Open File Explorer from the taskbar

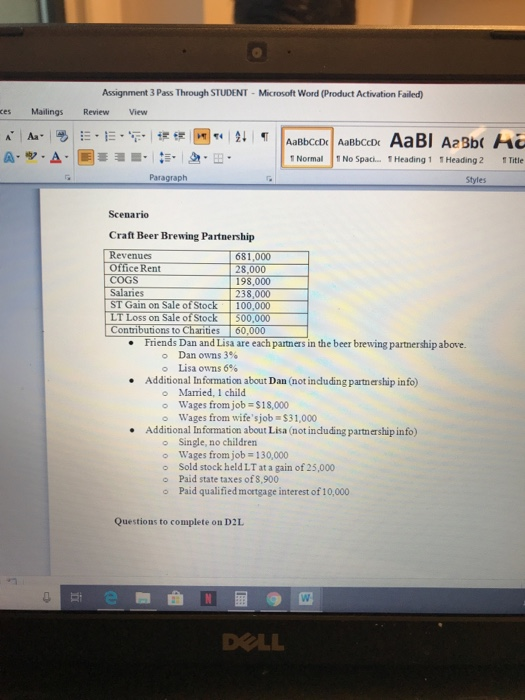(143, 598)
